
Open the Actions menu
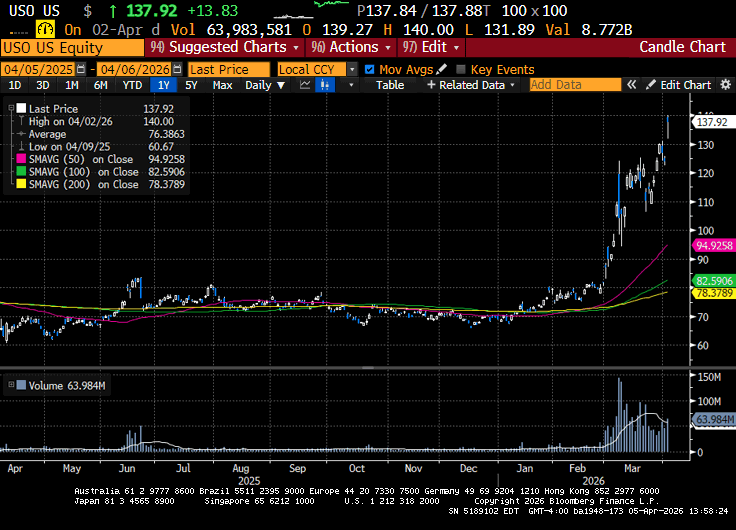[343, 47]
